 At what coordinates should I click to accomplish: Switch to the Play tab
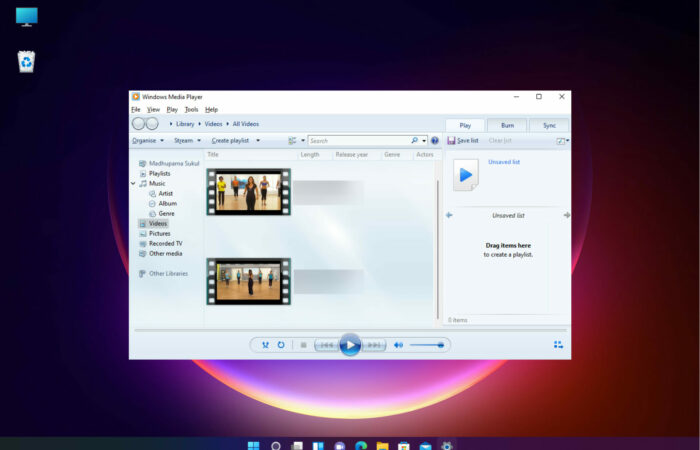point(465,125)
